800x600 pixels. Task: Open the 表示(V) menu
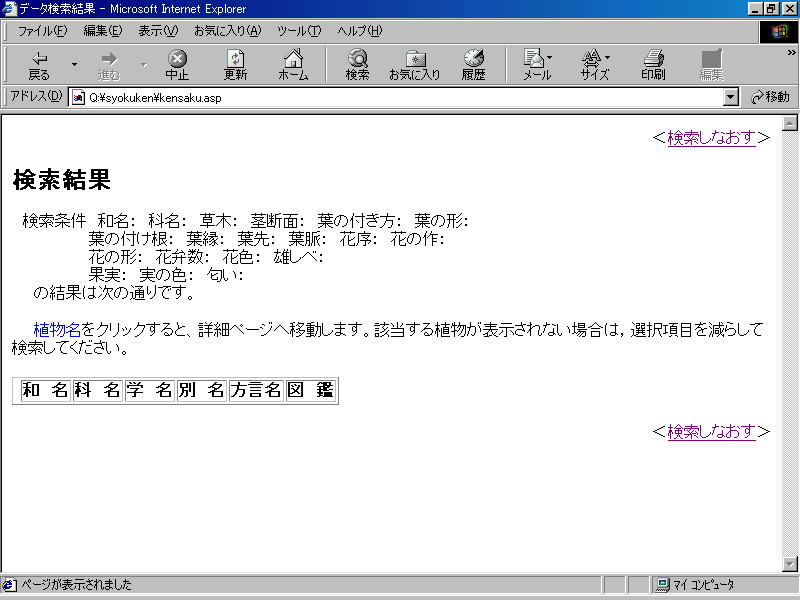[x=158, y=31]
